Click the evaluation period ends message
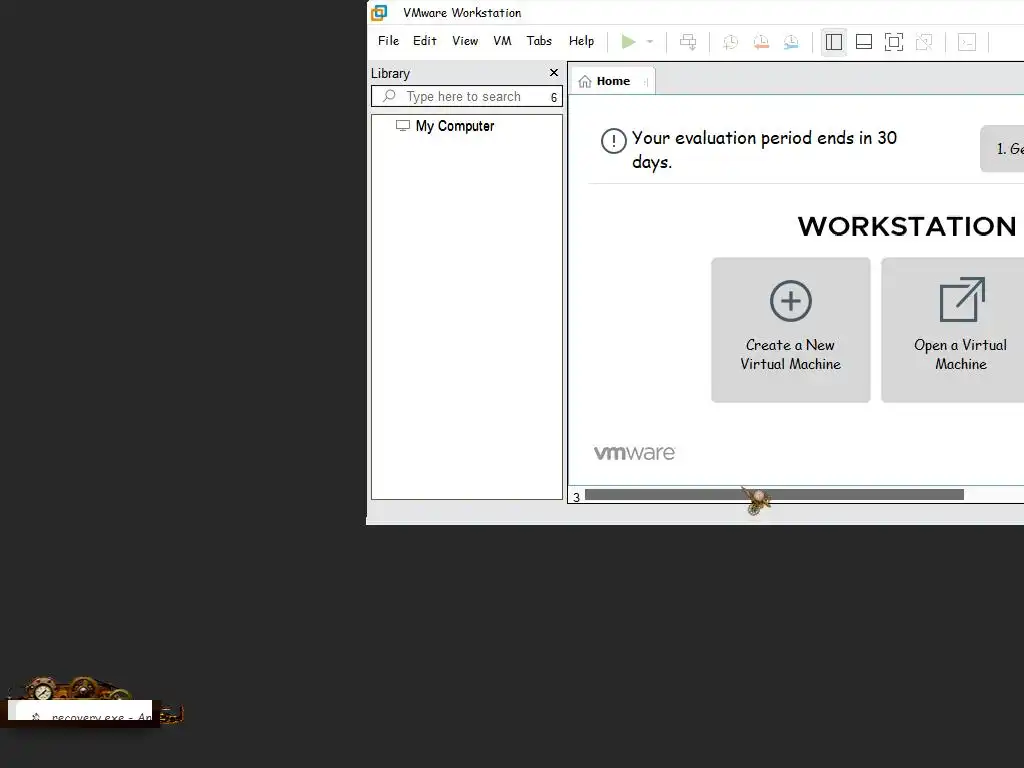This screenshot has height=768, width=1024. pyautogui.click(x=764, y=150)
